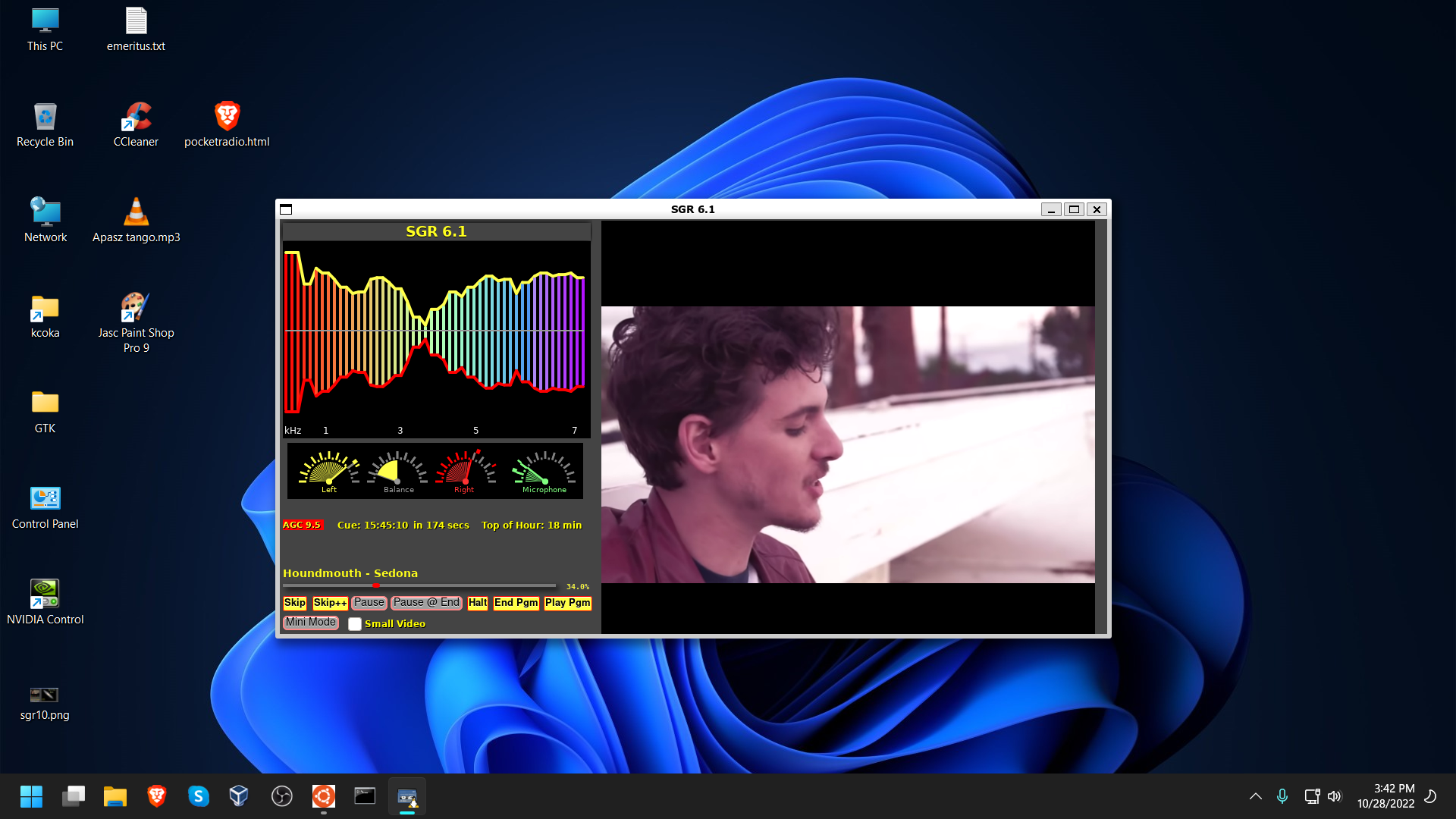Click the focus assist moon icon

point(1430,796)
